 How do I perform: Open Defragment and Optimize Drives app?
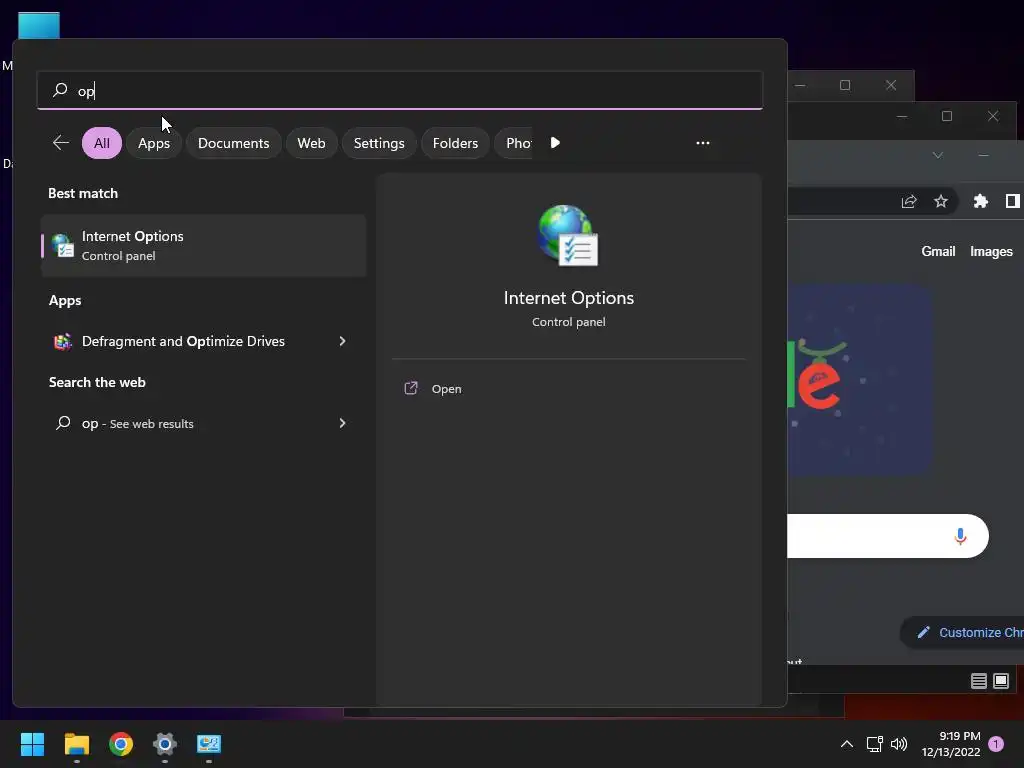203,341
